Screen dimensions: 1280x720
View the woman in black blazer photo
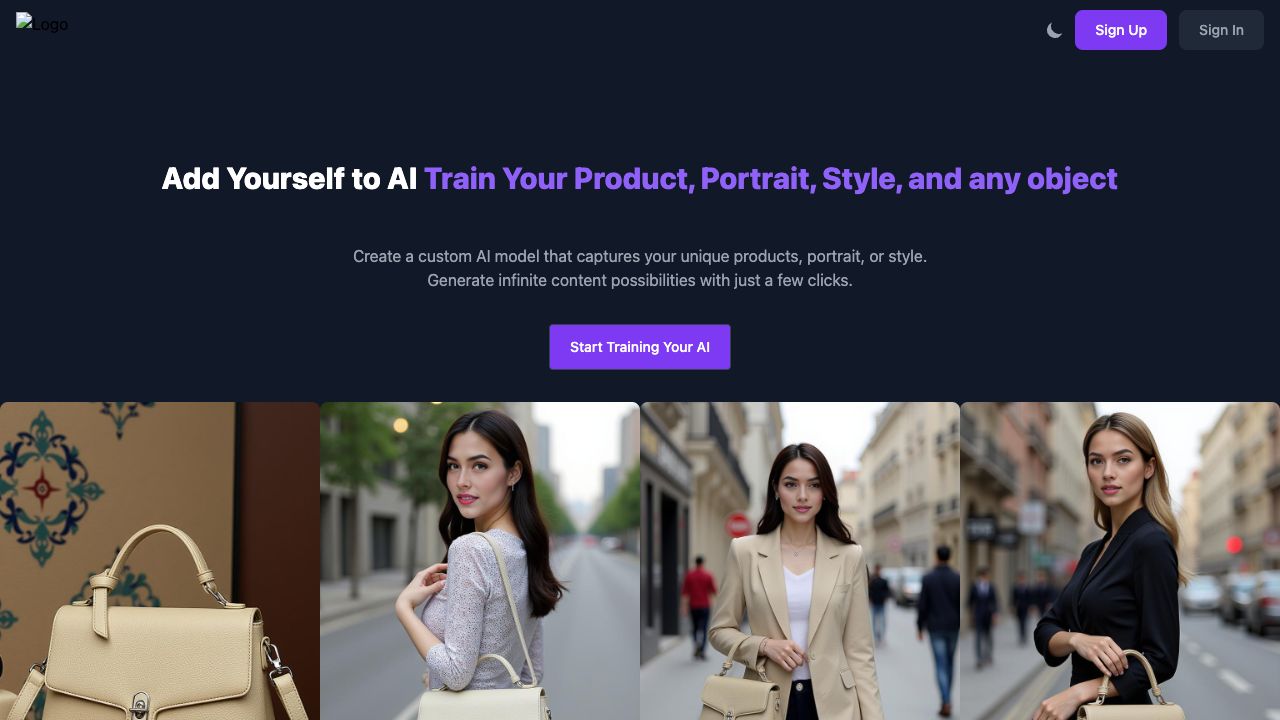coord(1120,561)
